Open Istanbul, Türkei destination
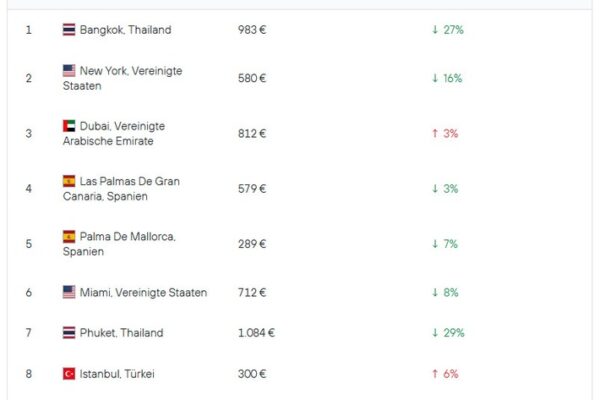The height and width of the screenshot is (400, 600). pyautogui.click(x=117, y=374)
